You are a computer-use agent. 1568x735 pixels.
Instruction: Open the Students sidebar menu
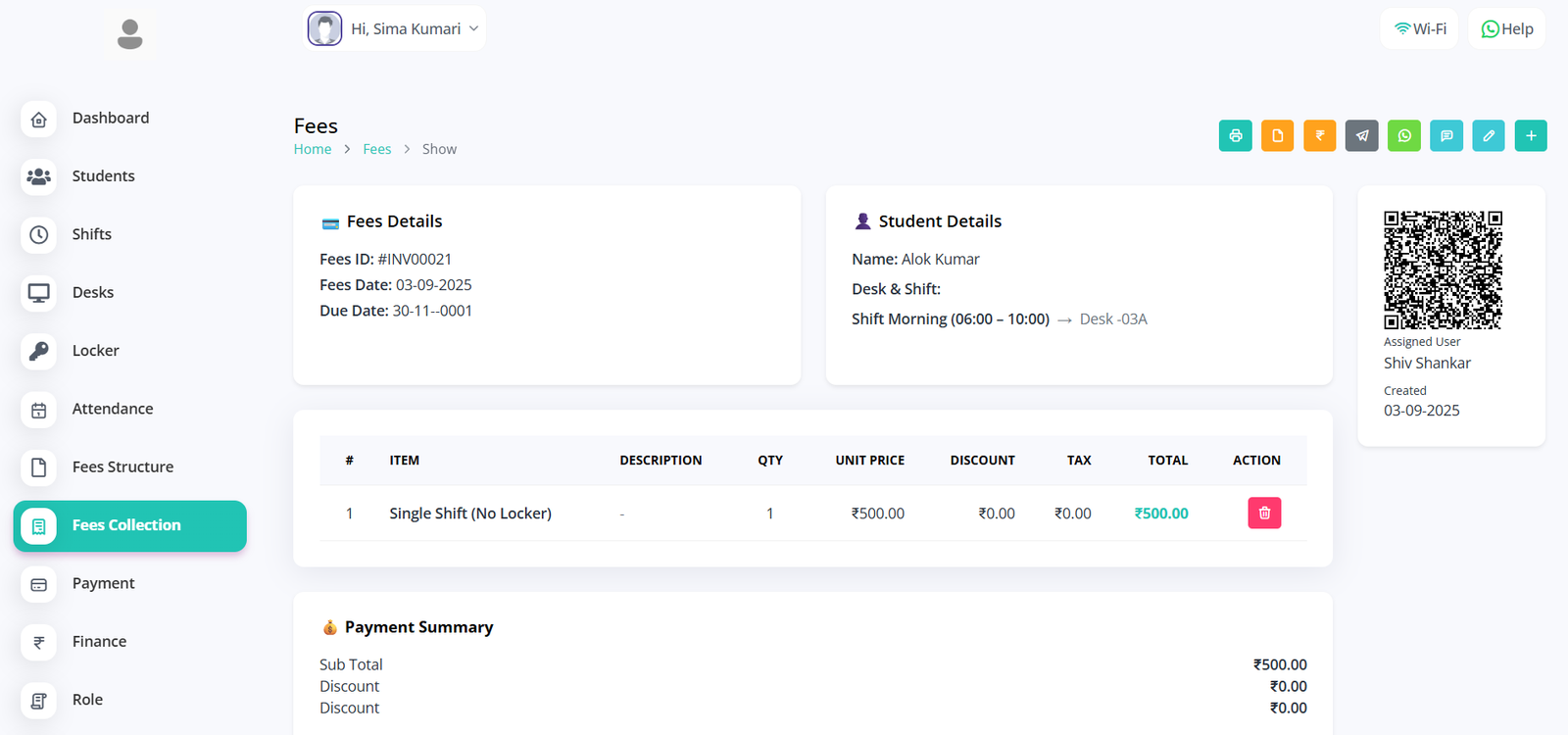(x=103, y=176)
